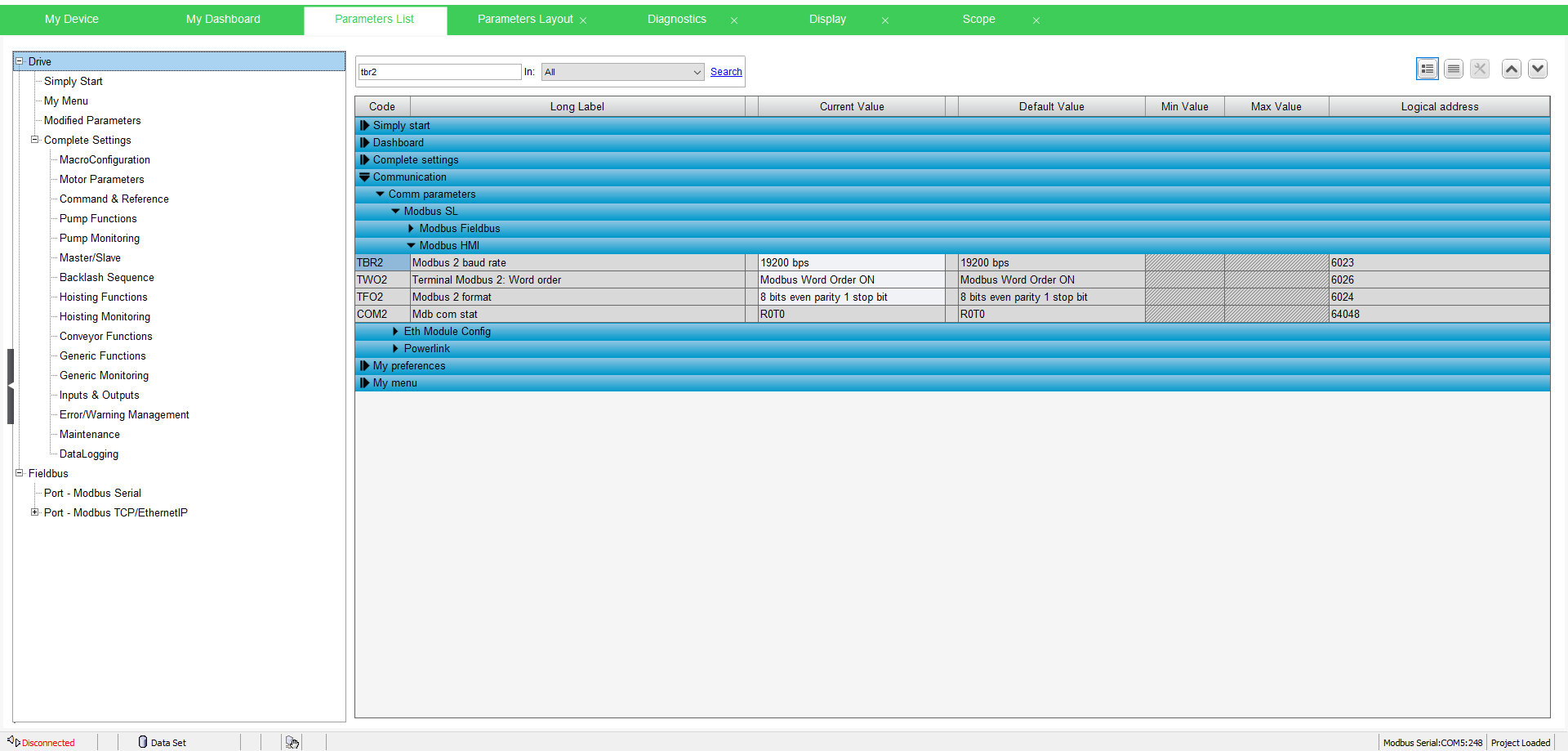Select the Parameters List tab

(375, 19)
